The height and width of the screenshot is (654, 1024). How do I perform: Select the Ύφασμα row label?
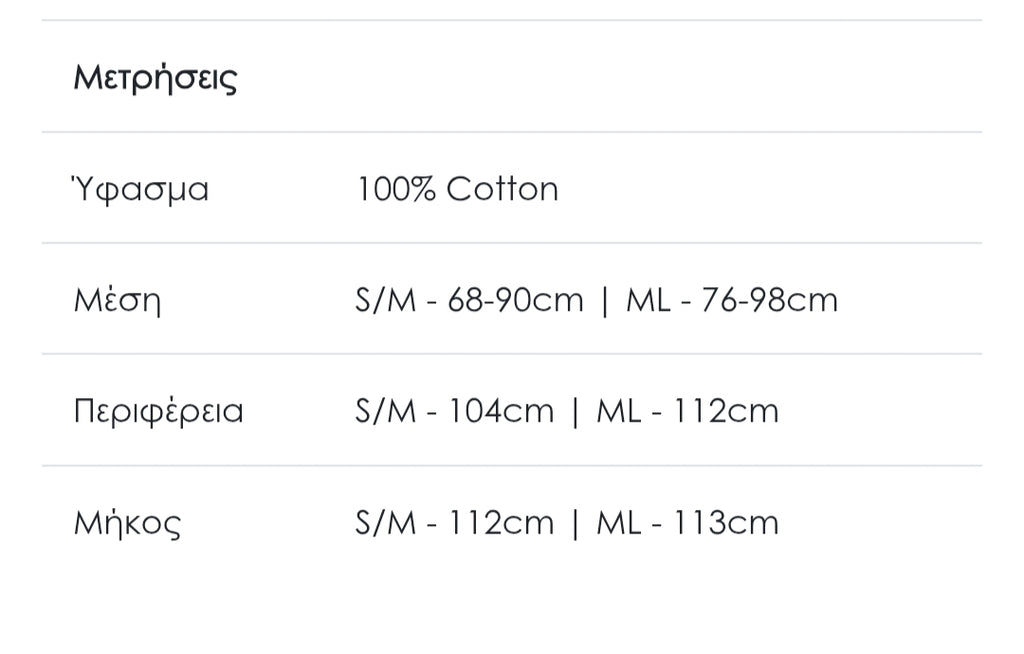(x=141, y=189)
